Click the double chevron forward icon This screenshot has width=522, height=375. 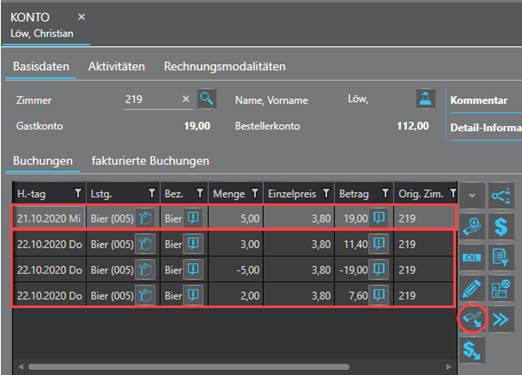[x=501, y=319]
